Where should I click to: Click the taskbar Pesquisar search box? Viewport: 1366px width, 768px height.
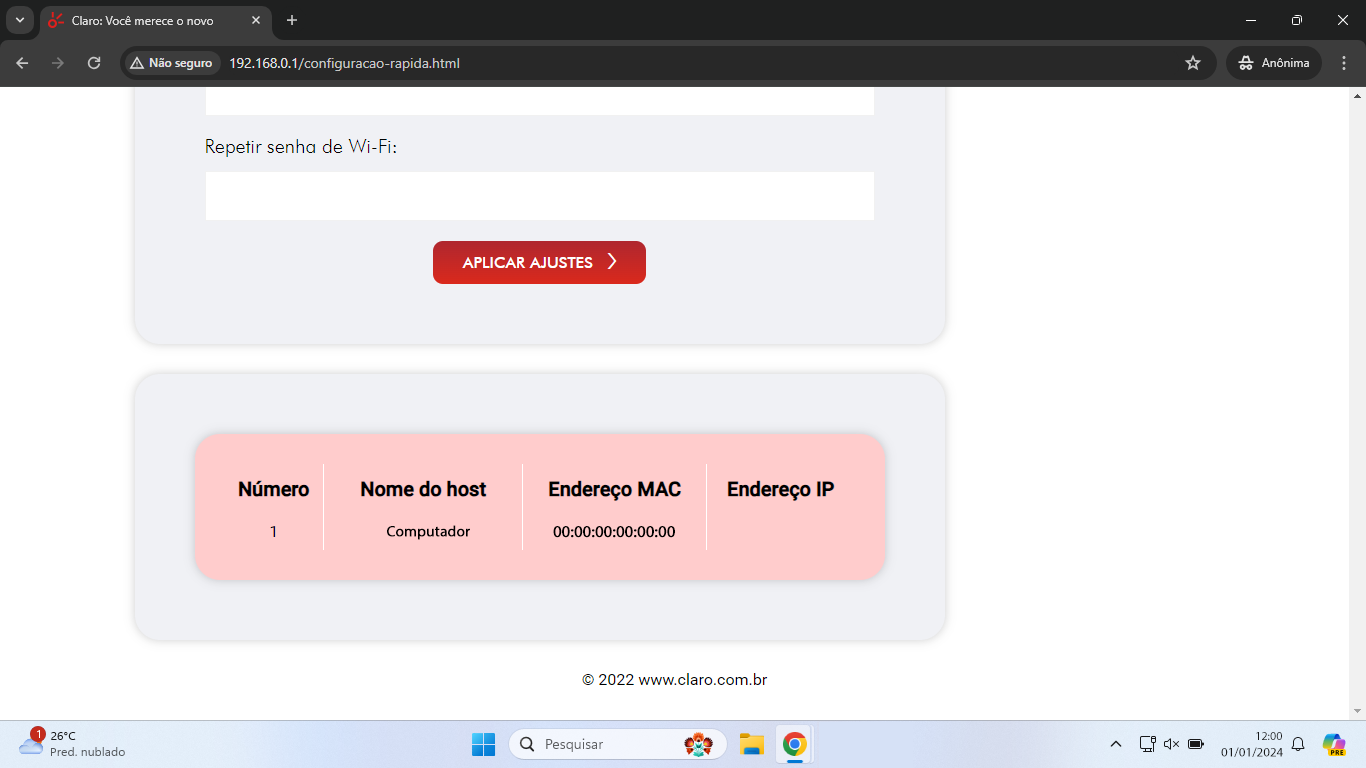point(618,744)
